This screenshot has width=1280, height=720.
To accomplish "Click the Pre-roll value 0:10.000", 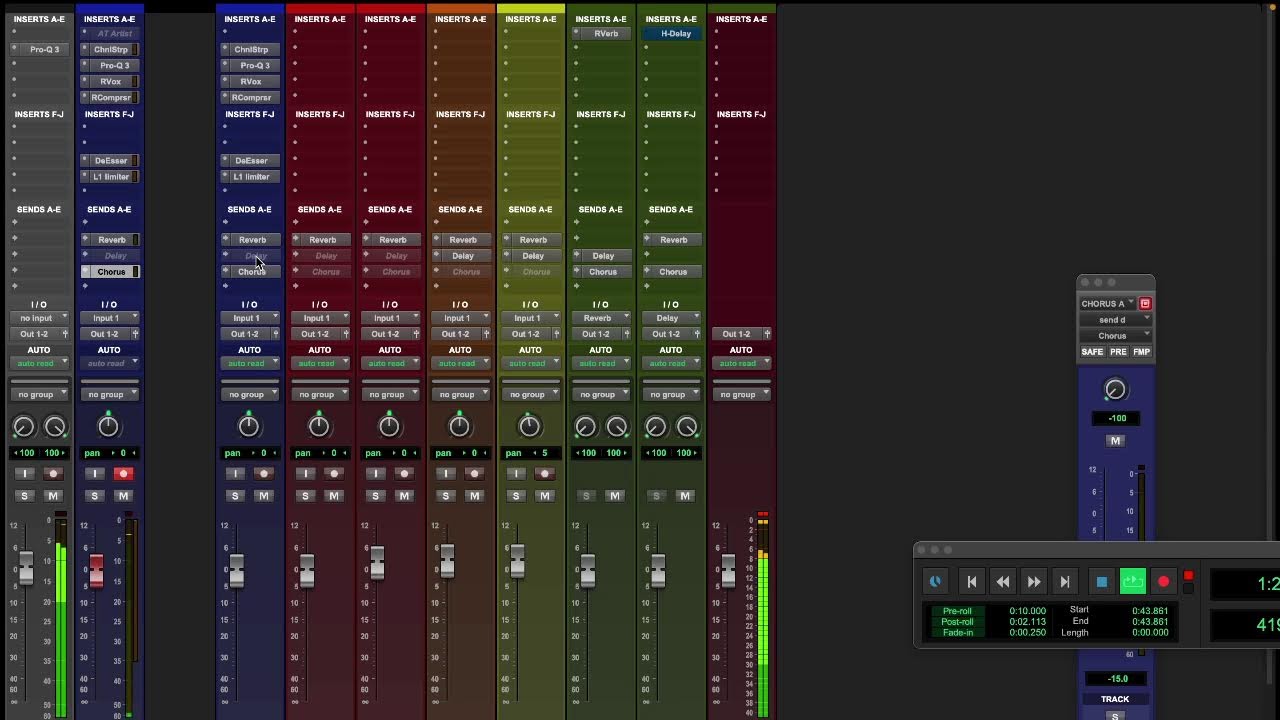I will coord(1027,611).
